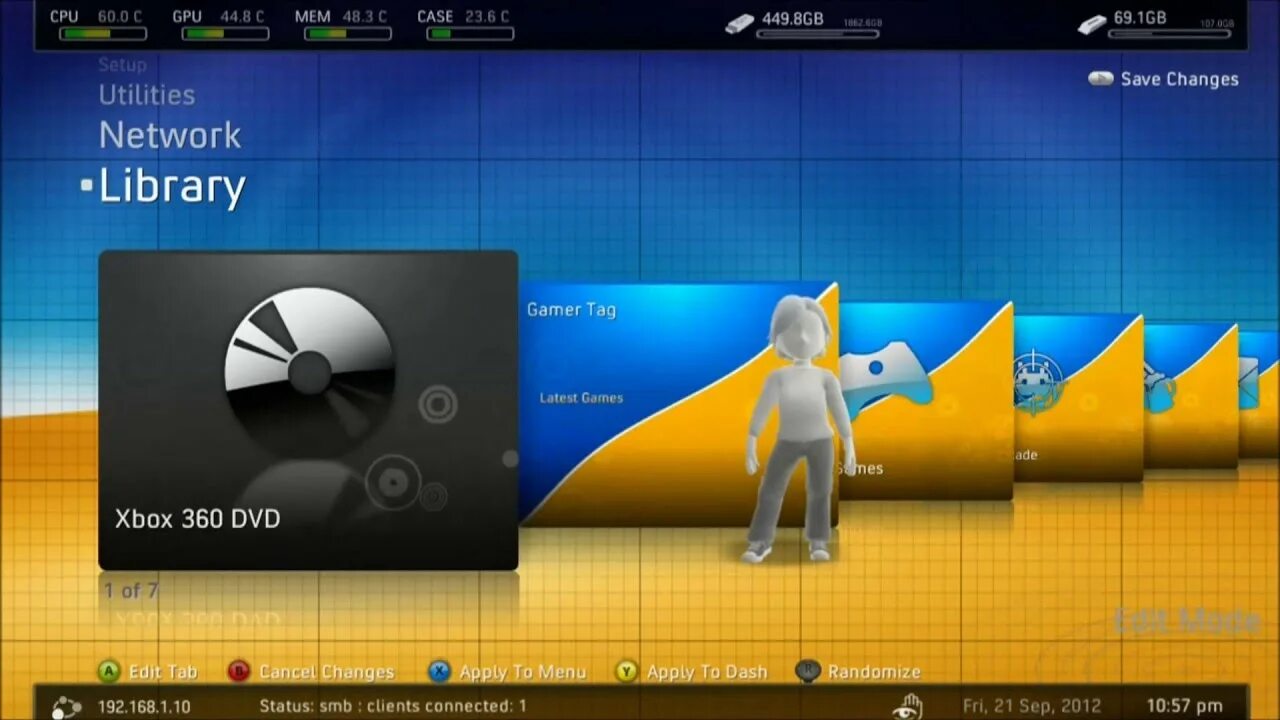
Task: Click the CPU temperature bar
Action: [x=103, y=34]
